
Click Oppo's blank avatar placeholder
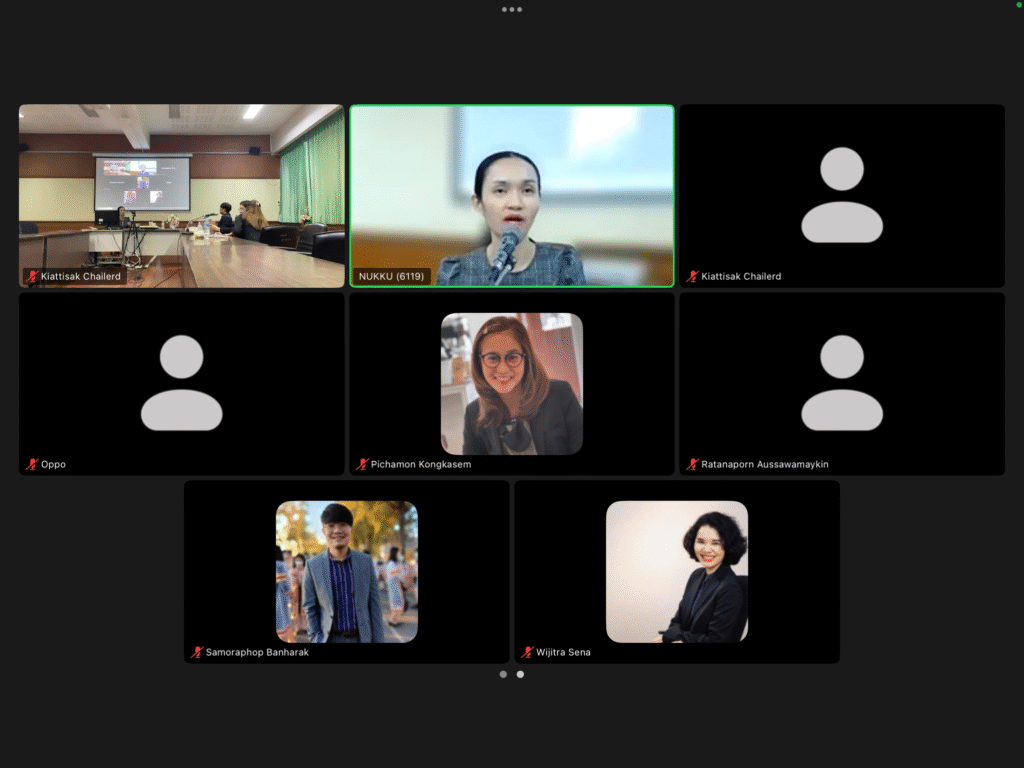pos(181,382)
